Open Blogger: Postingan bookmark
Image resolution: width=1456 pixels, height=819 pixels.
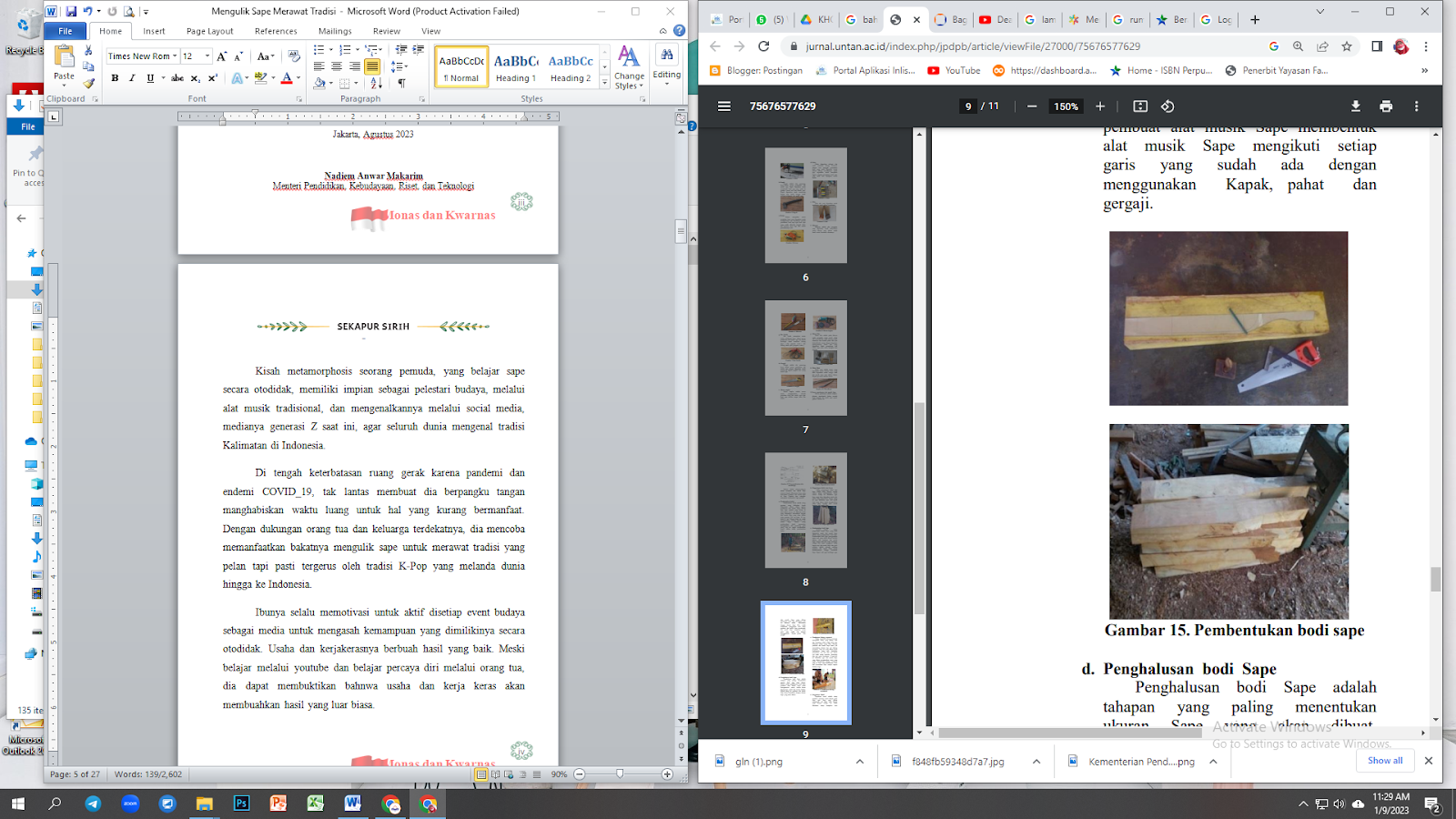coord(756,70)
